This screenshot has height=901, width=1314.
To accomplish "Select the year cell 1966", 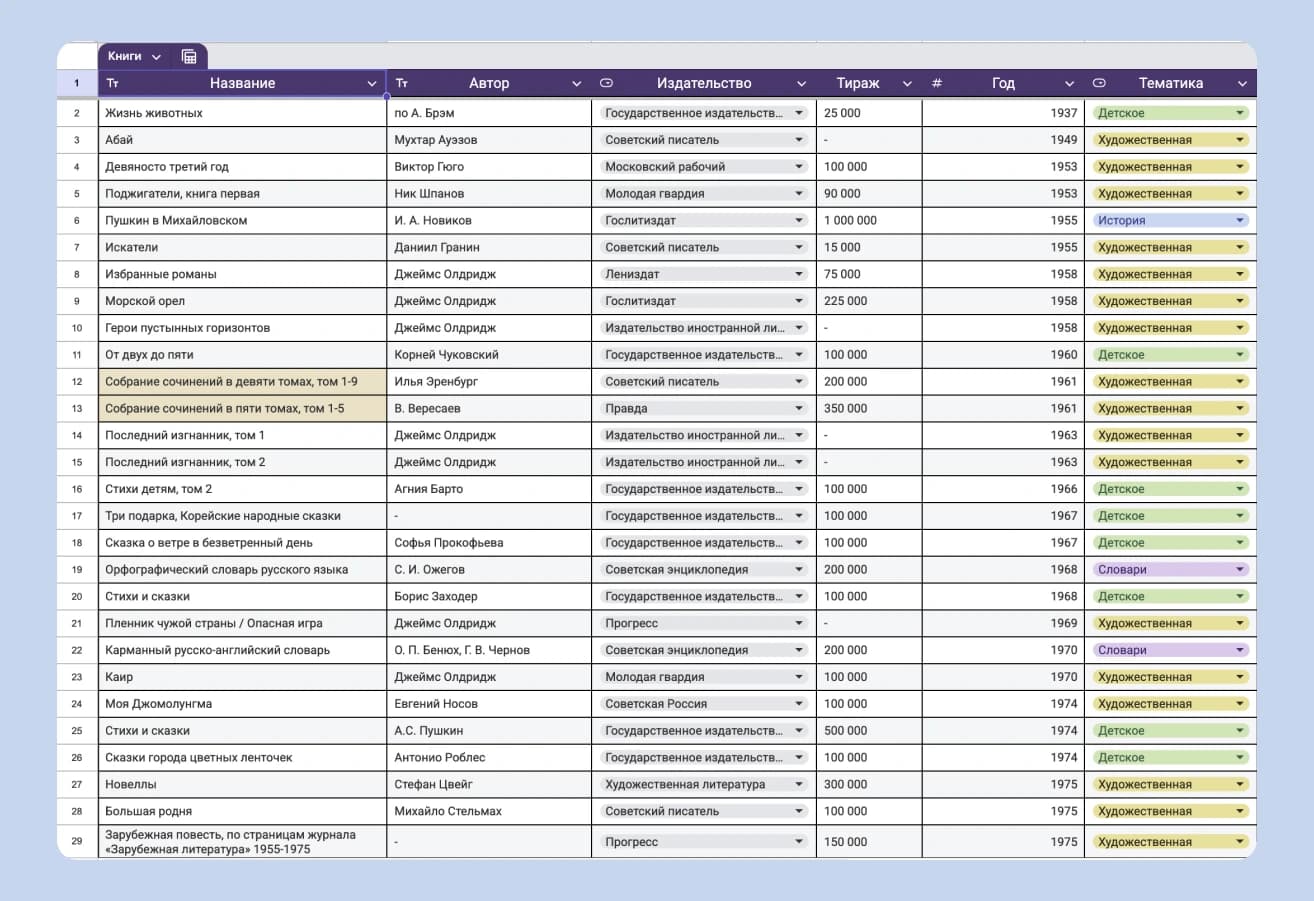I will coord(1003,489).
